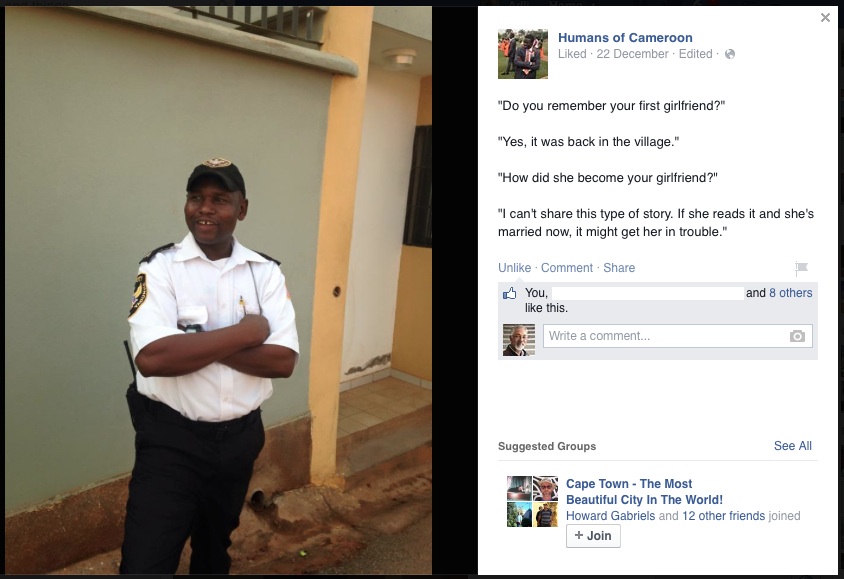
Task: Open Howard Gabriels profile link
Action: tap(610, 516)
